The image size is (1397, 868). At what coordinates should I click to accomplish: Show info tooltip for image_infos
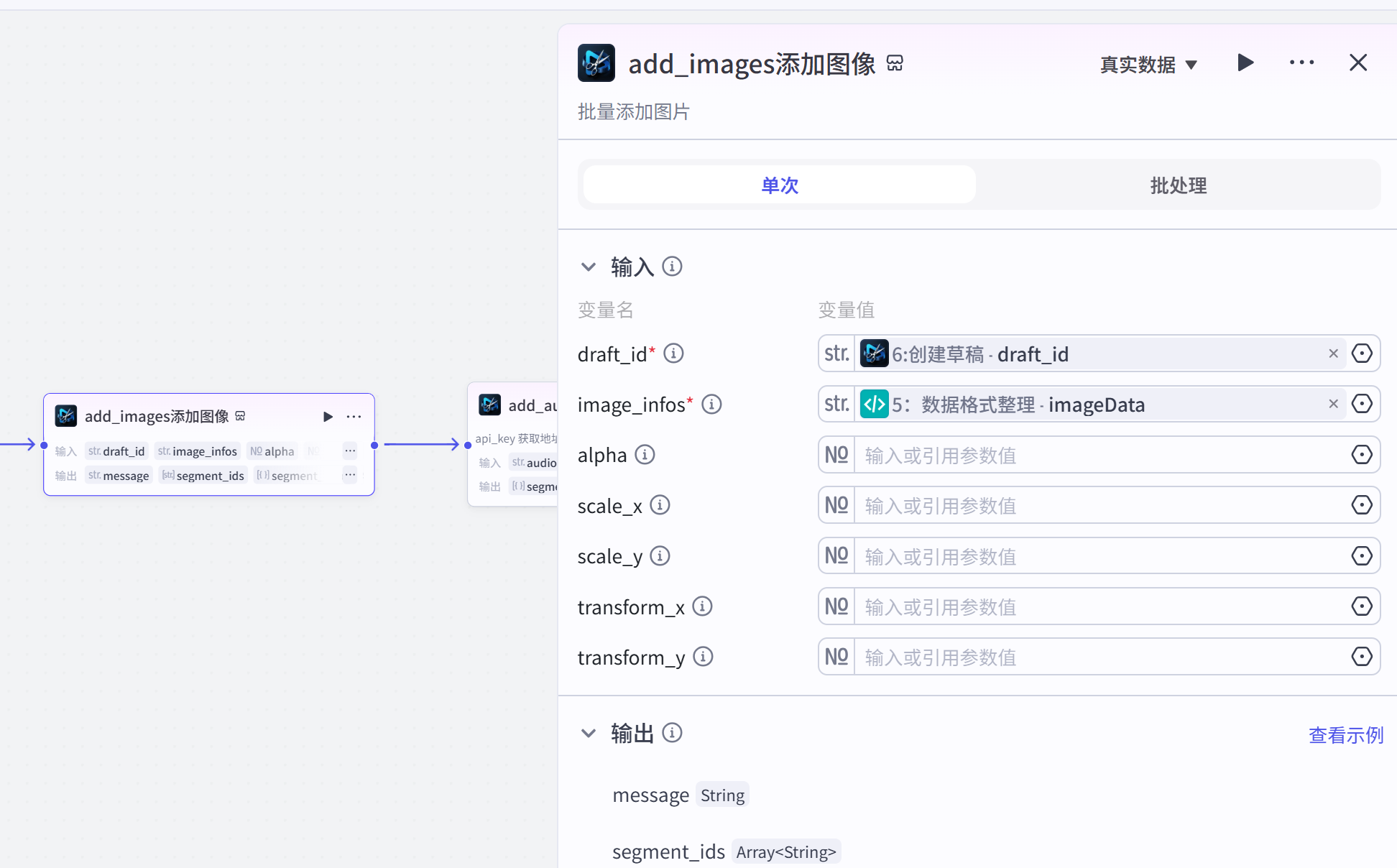tap(711, 405)
